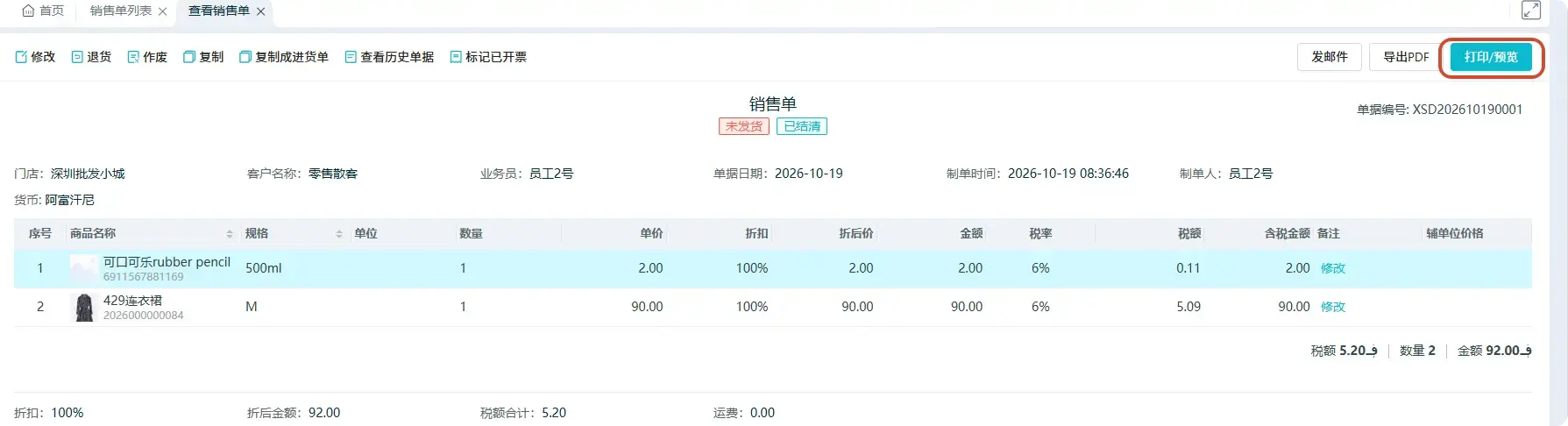
Task: Click 修改 remark link for 429连衣裙 row
Action: (x=1333, y=307)
